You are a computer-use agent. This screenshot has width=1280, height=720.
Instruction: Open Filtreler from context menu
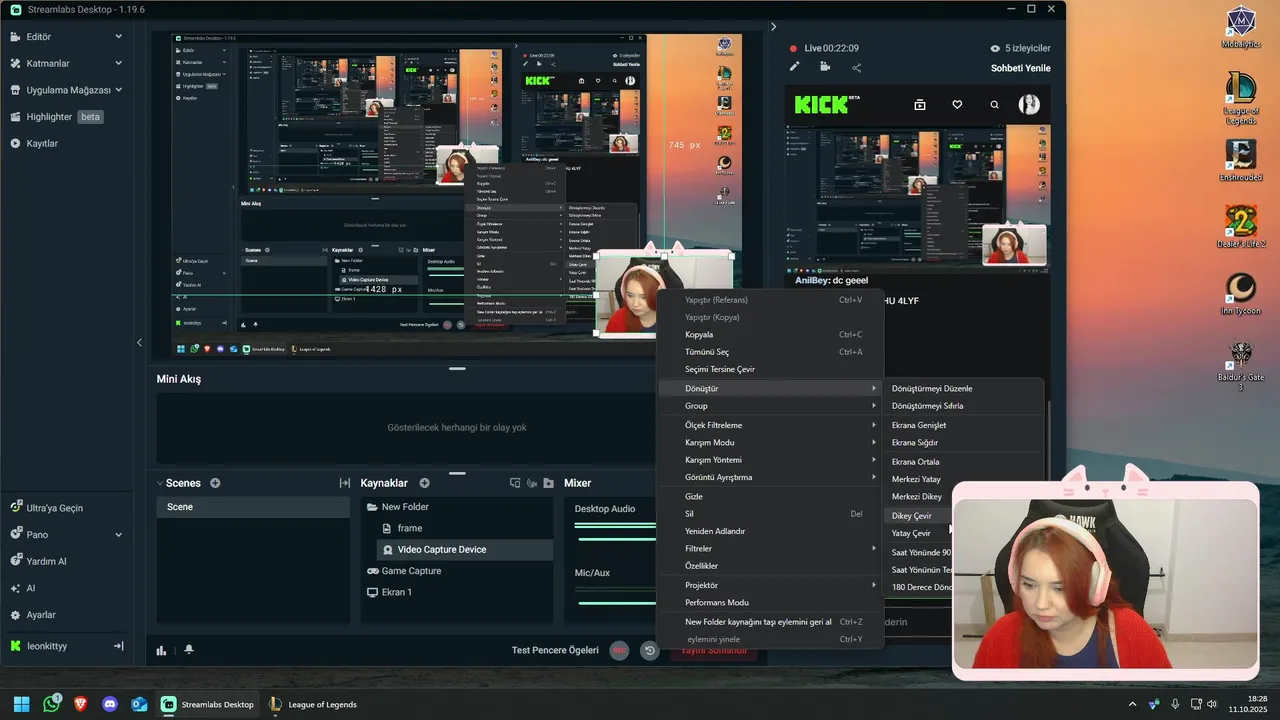point(770,549)
